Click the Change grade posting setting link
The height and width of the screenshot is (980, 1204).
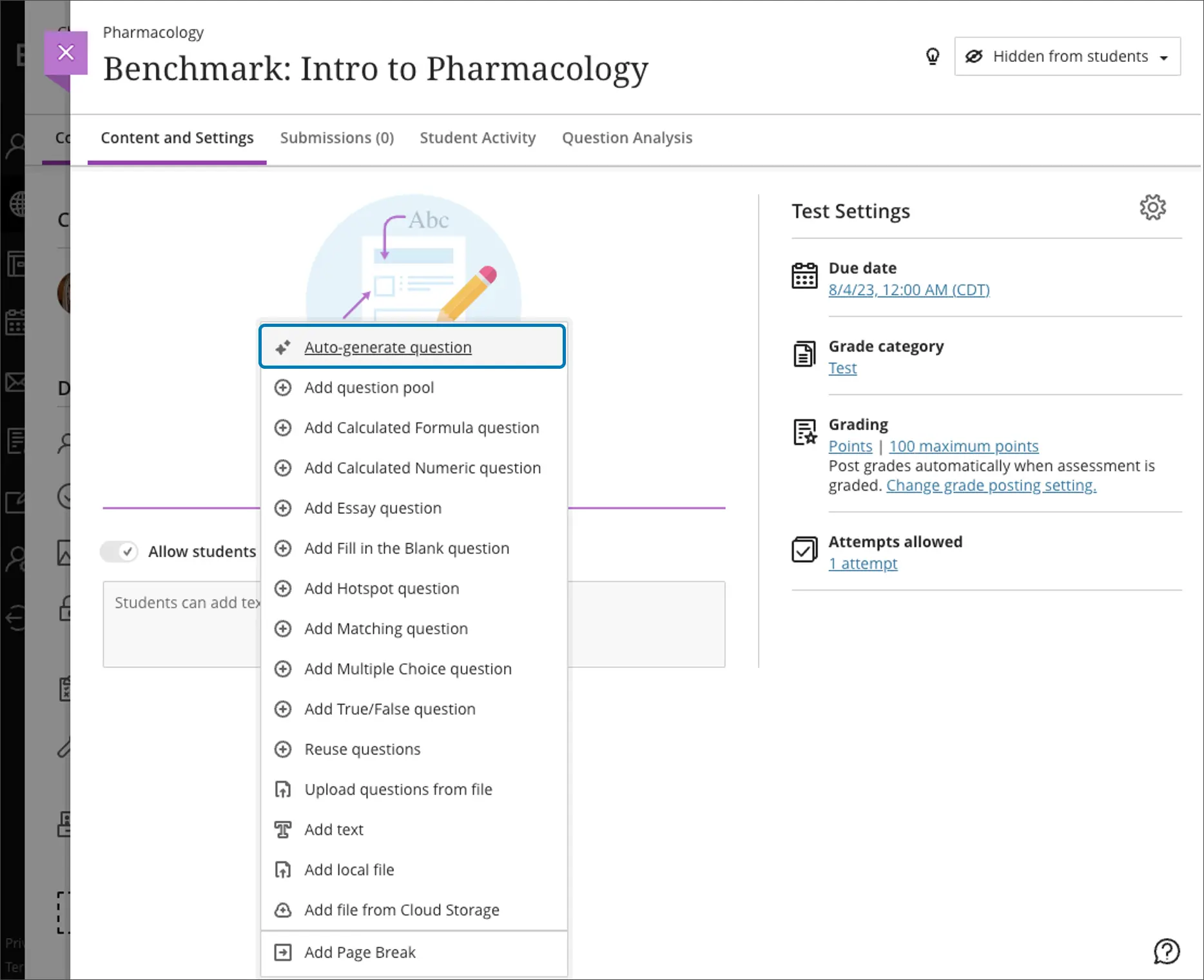tap(991, 485)
